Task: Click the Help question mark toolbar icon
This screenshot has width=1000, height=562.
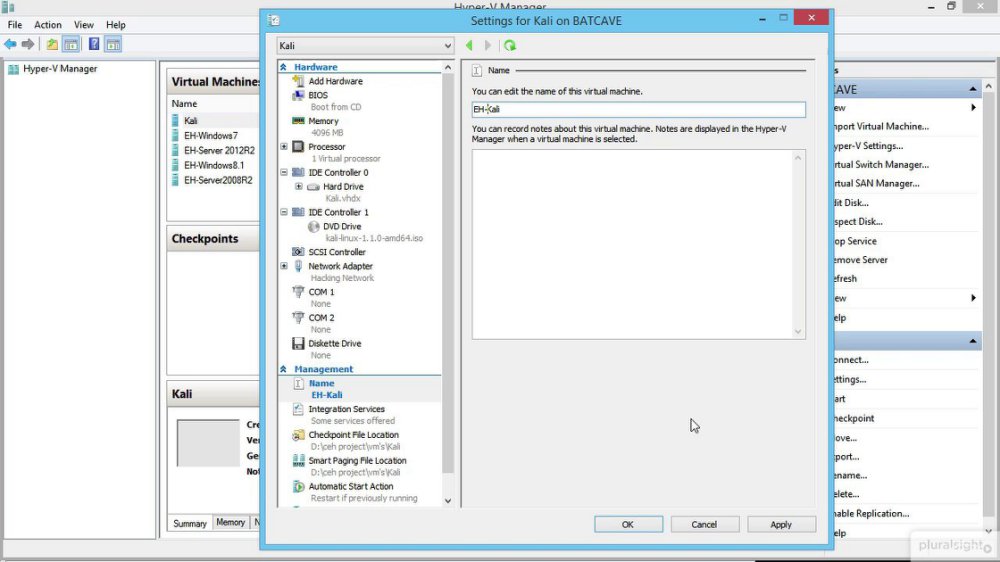Action: tap(94, 44)
